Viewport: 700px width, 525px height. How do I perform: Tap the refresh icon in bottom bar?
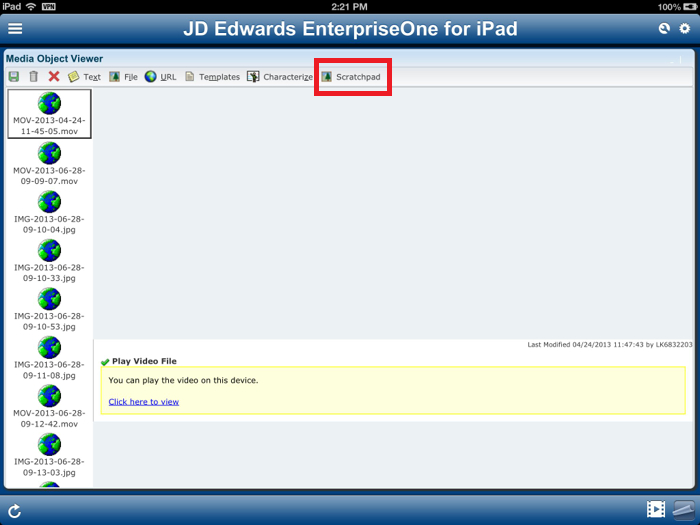click(x=15, y=511)
